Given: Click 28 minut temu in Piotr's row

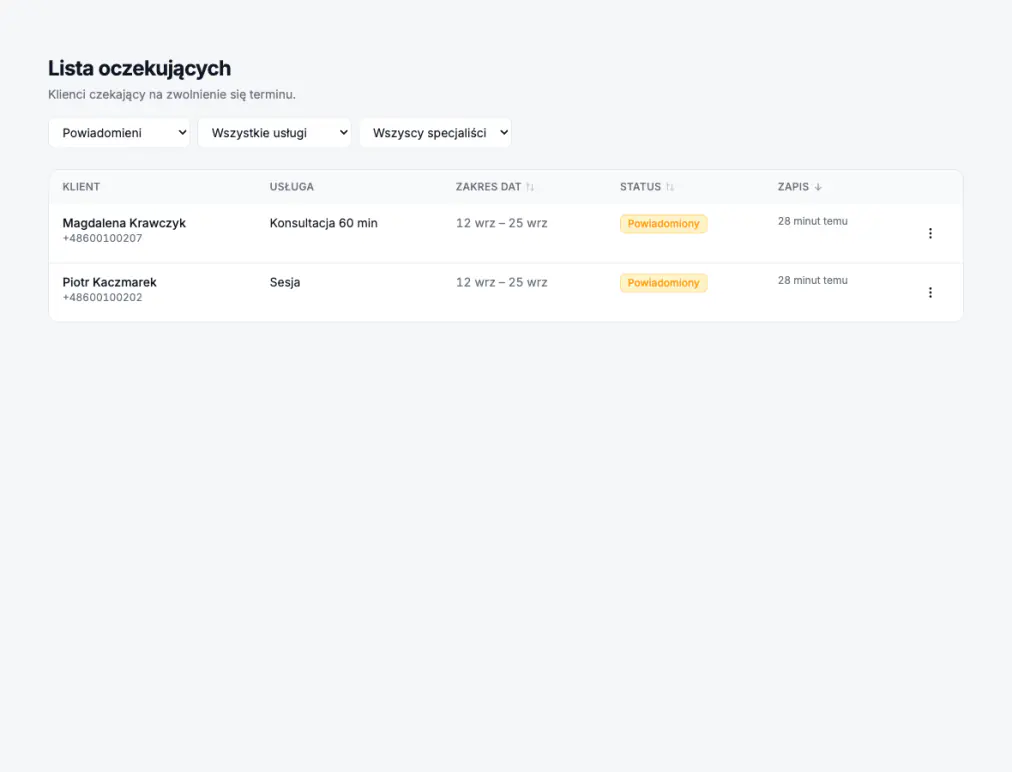Looking at the screenshot, I should [x=813, y=280].
